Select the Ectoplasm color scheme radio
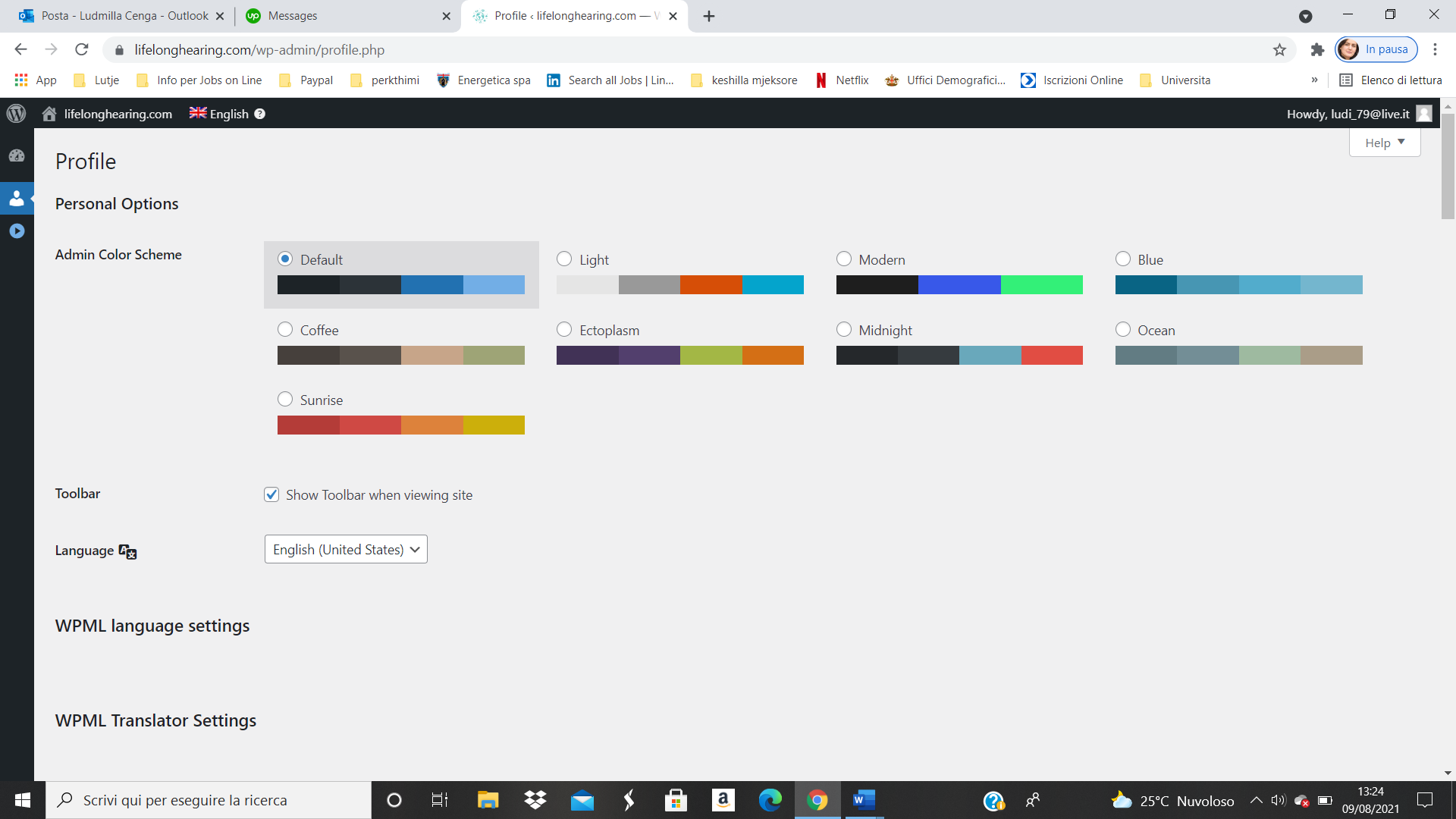 coord(564,329)
